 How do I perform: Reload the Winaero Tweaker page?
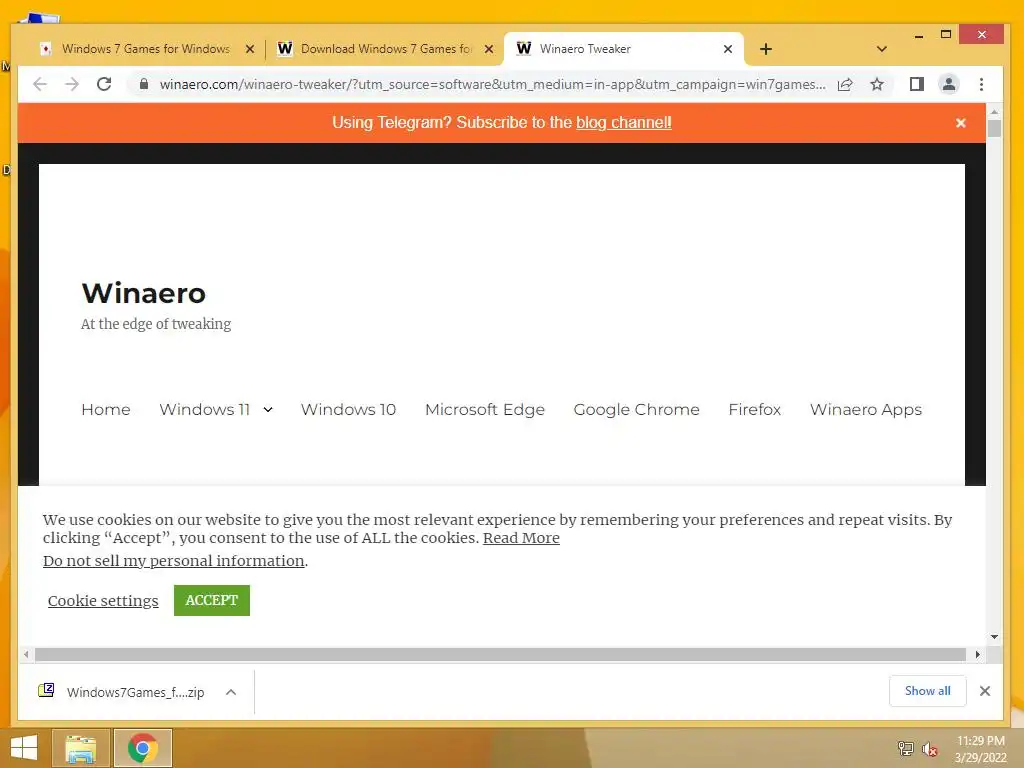point(104,84)
